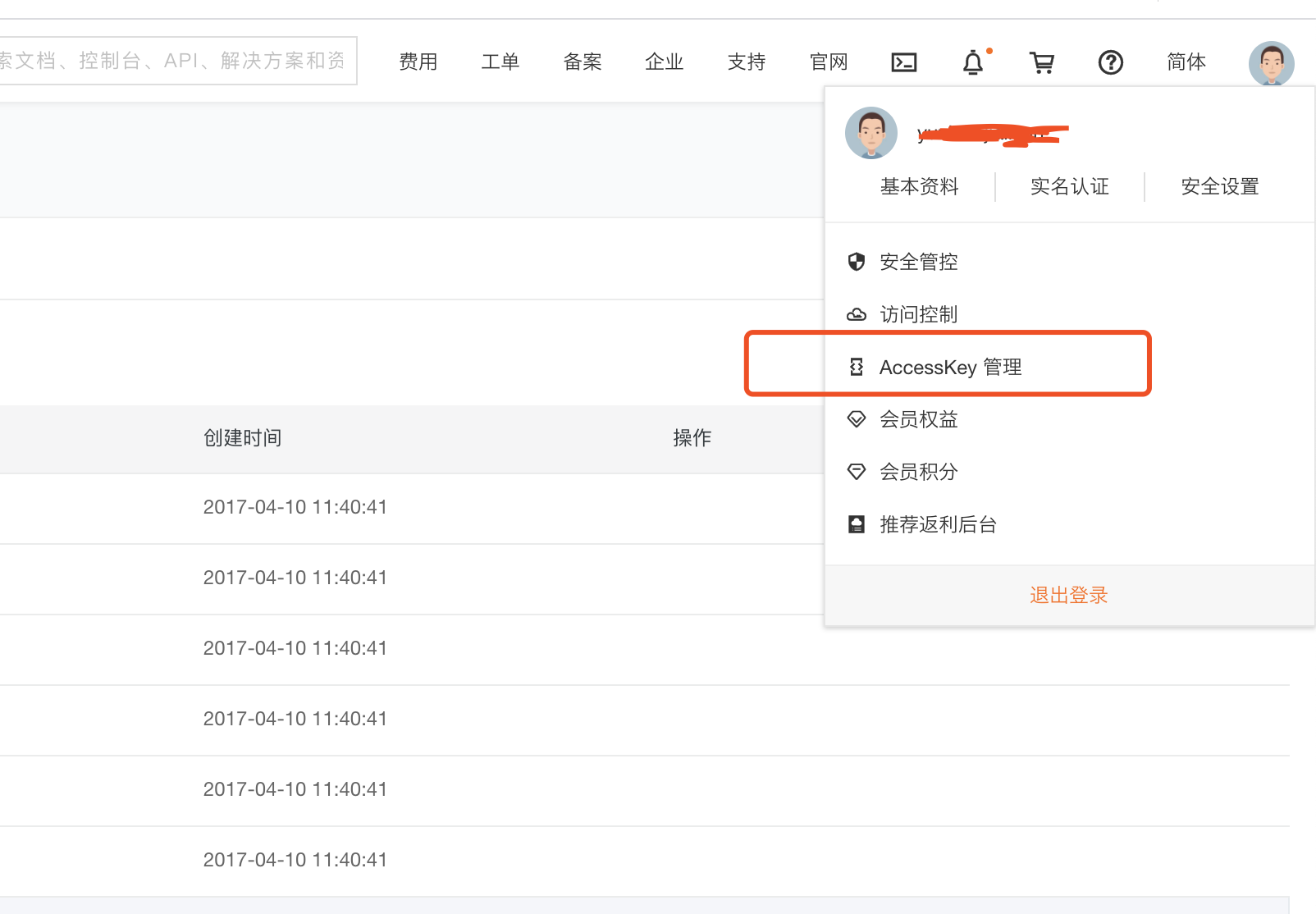The width and height of the screenshot is (1316, 914).
Task: Focus the search box at top
Action: click(176, 61)
